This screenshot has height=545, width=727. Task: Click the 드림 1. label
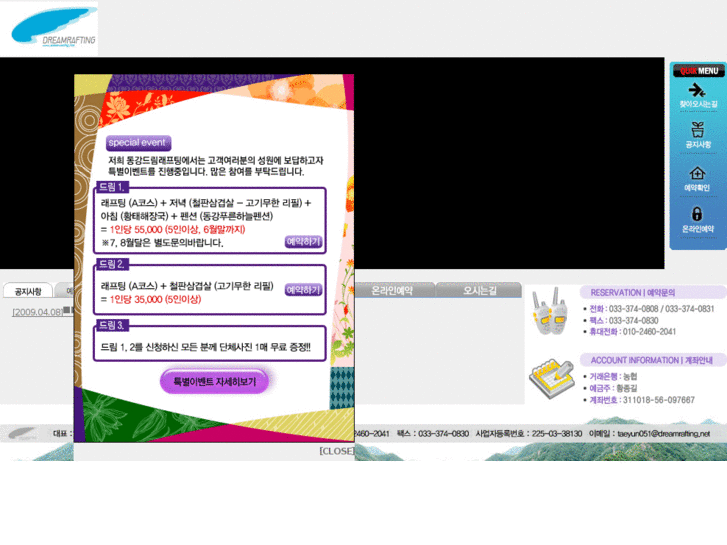pos(112,187)
